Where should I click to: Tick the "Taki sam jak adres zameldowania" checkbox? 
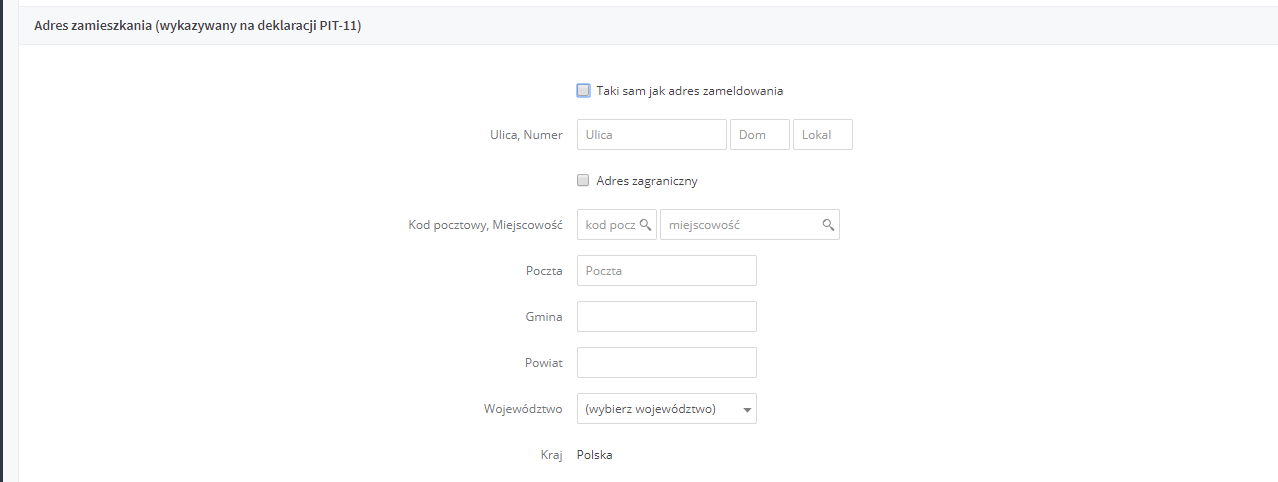[x=584, y=90]
